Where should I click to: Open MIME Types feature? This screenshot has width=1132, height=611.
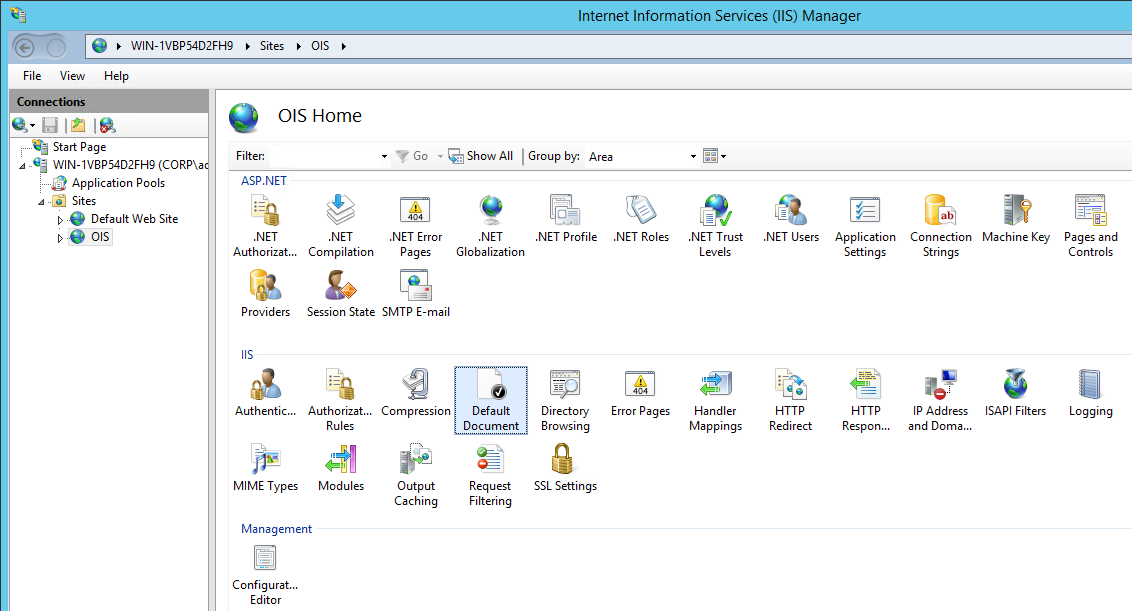click(x=266, y=469)
